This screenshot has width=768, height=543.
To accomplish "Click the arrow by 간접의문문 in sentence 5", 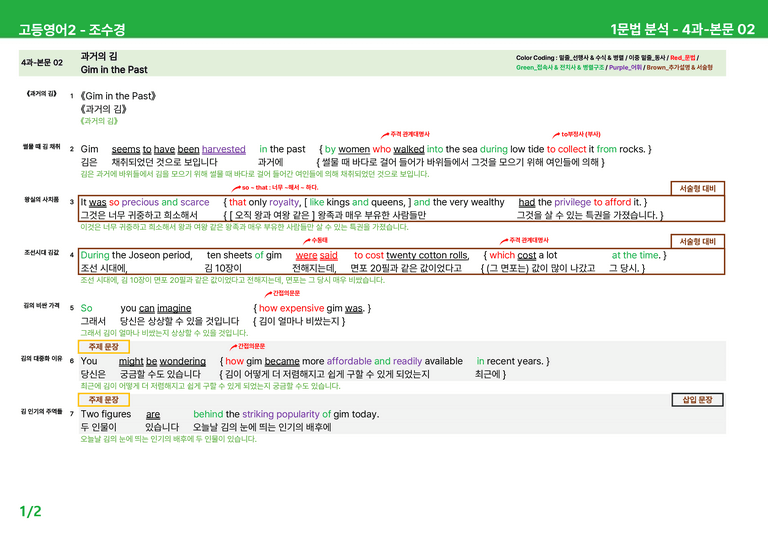I will pos(268,294).
